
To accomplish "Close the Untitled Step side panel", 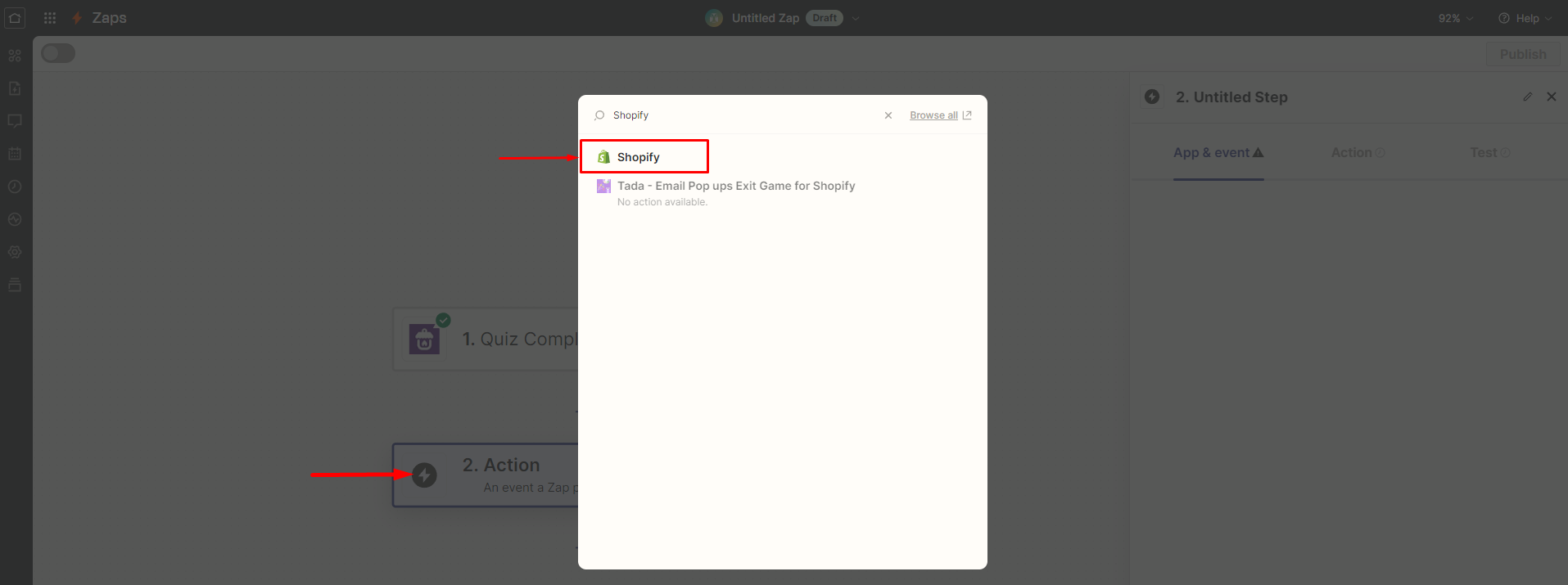I will click(x=1551, y=97).
